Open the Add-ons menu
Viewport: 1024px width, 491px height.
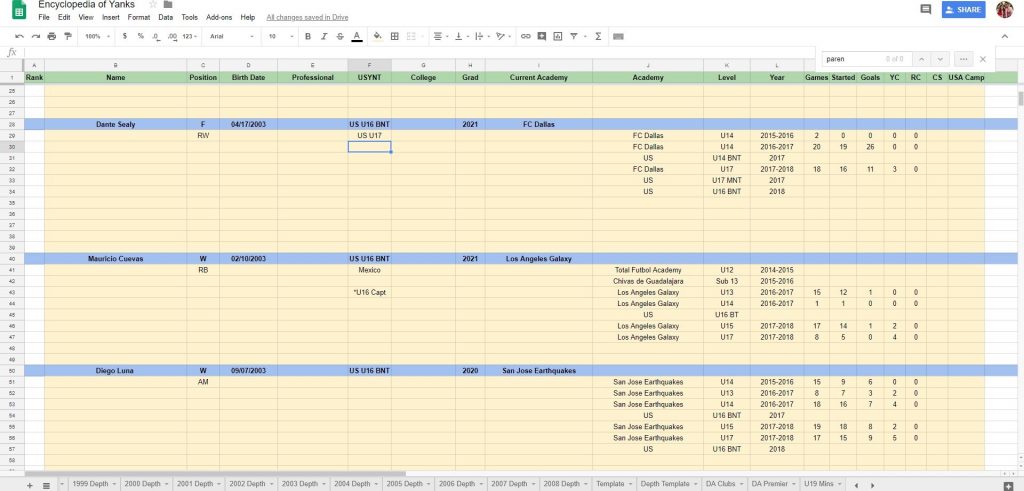[219, 18]
